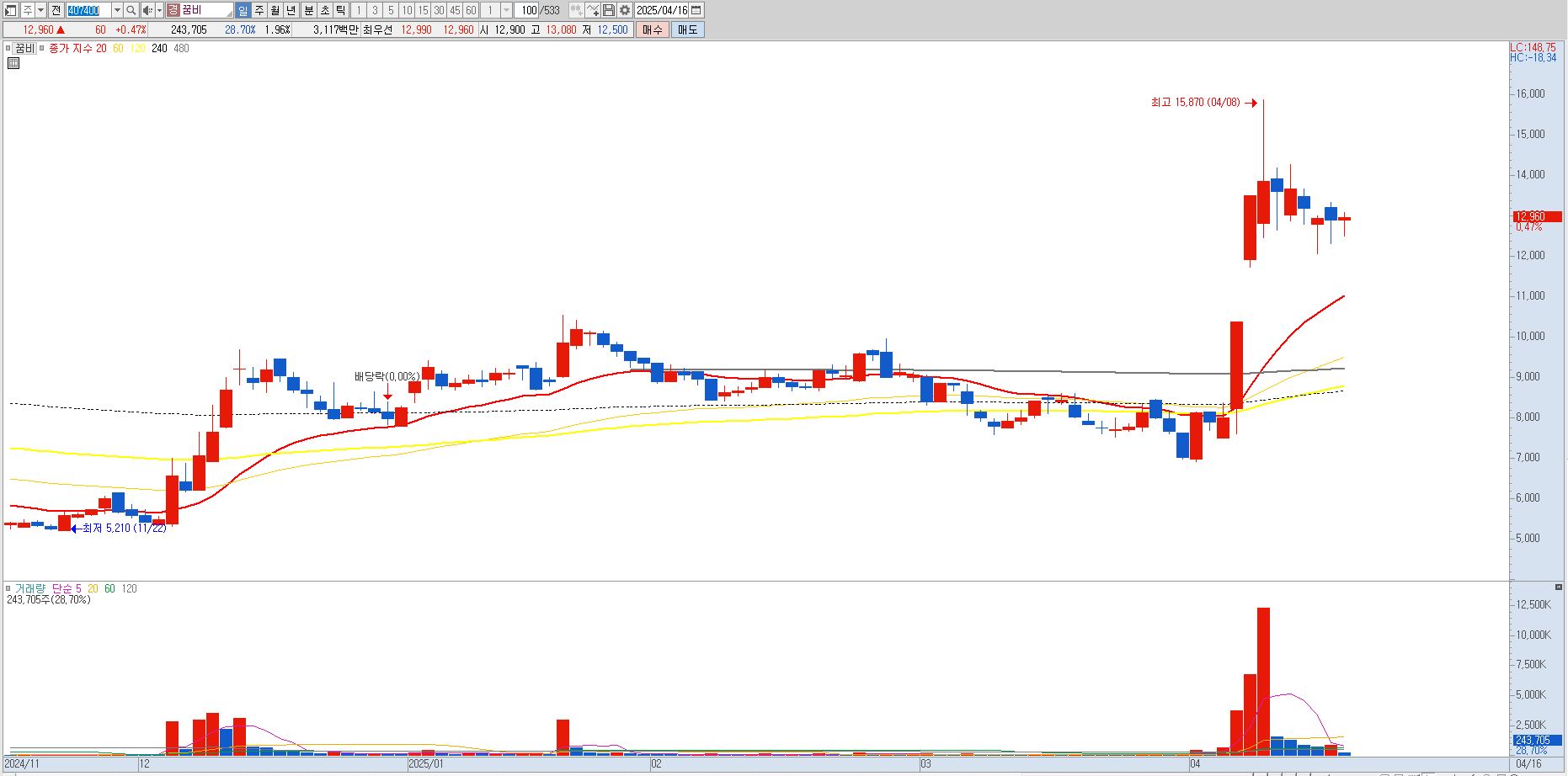Expand the 주 type dropdown arrow
The height and width of the screenshot is (776, 1568).
(41, 10)
